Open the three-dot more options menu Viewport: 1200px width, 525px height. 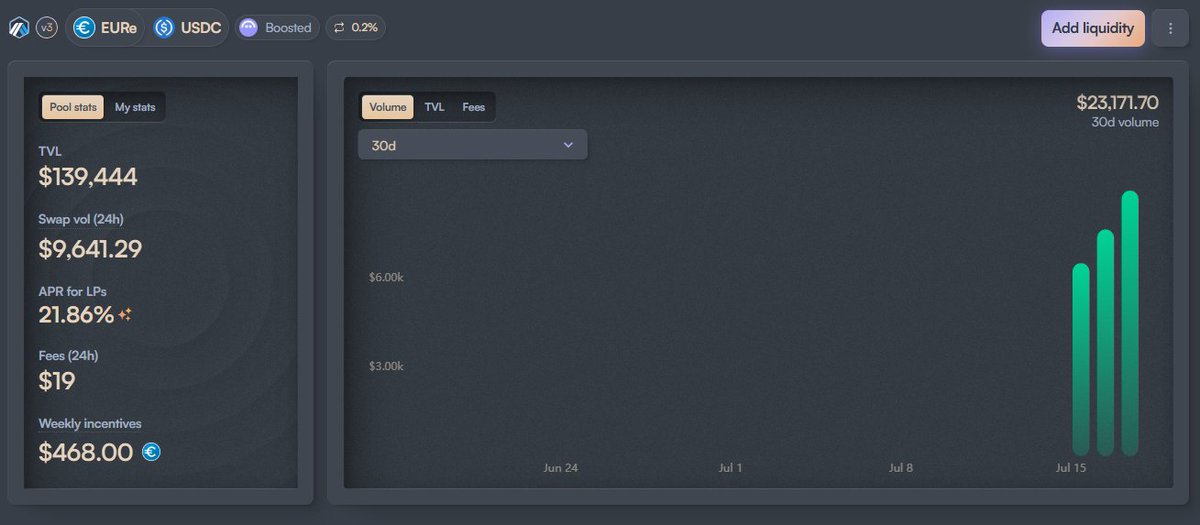click(x=1170, y=28)
